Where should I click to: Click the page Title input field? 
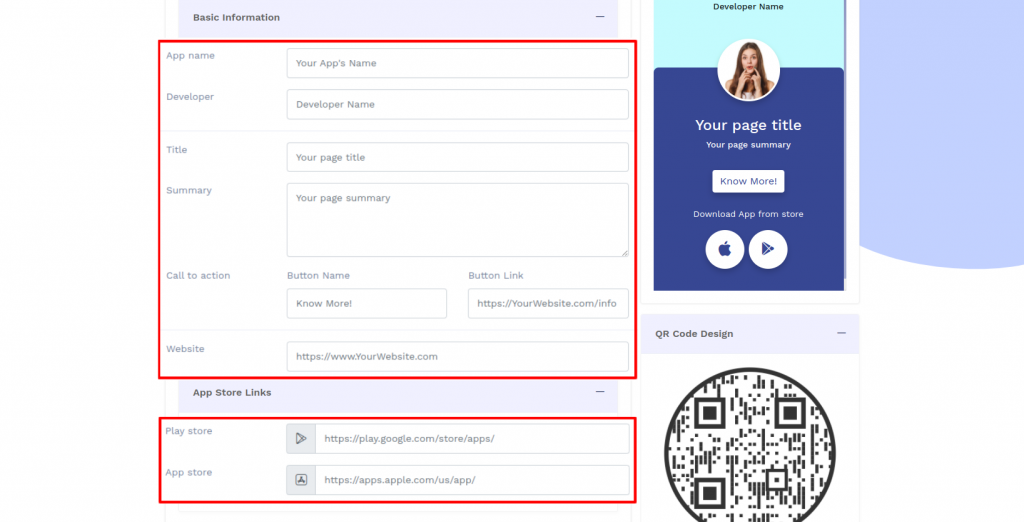[457, 158]
